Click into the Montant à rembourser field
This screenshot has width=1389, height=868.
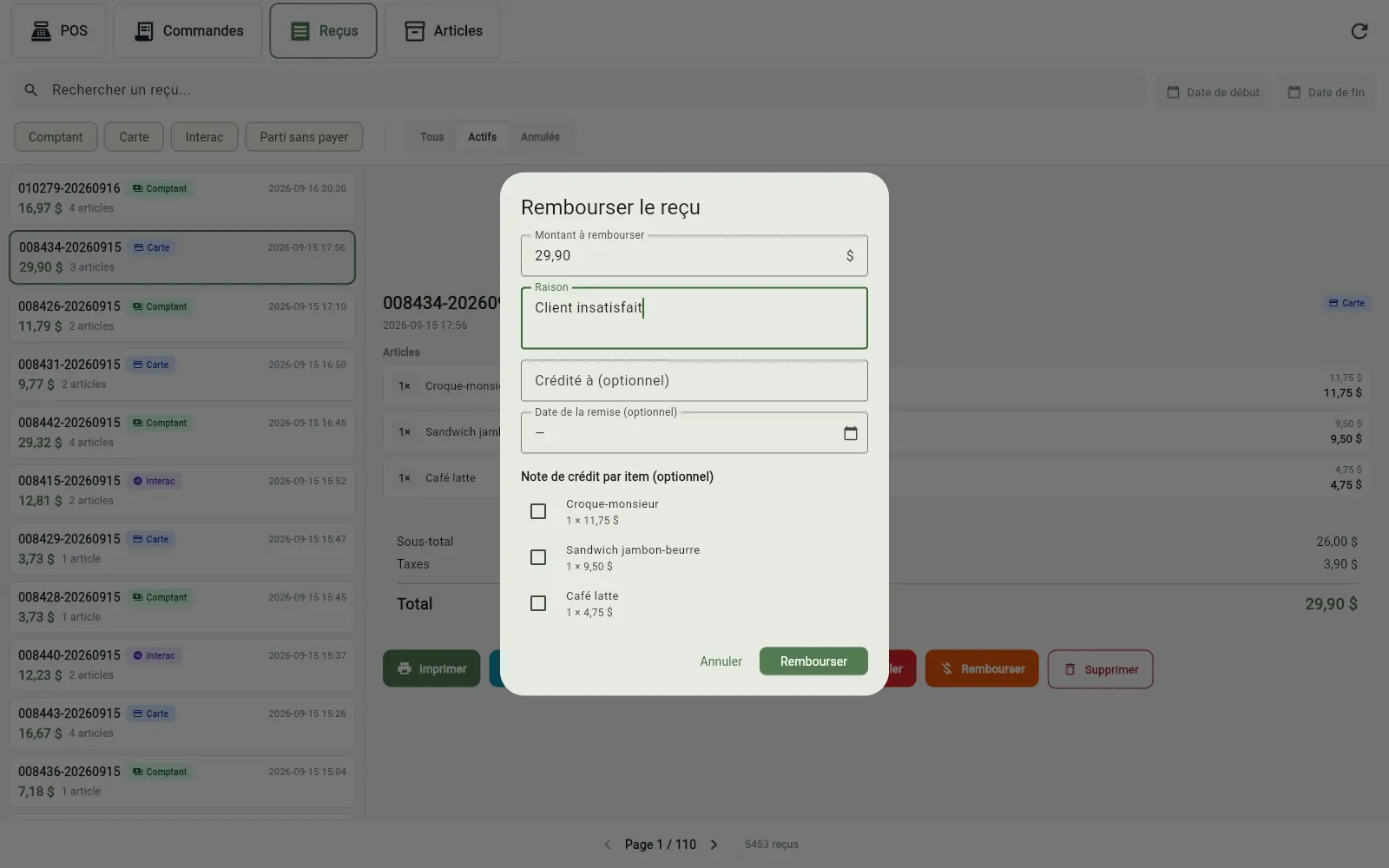coord(694,256)
